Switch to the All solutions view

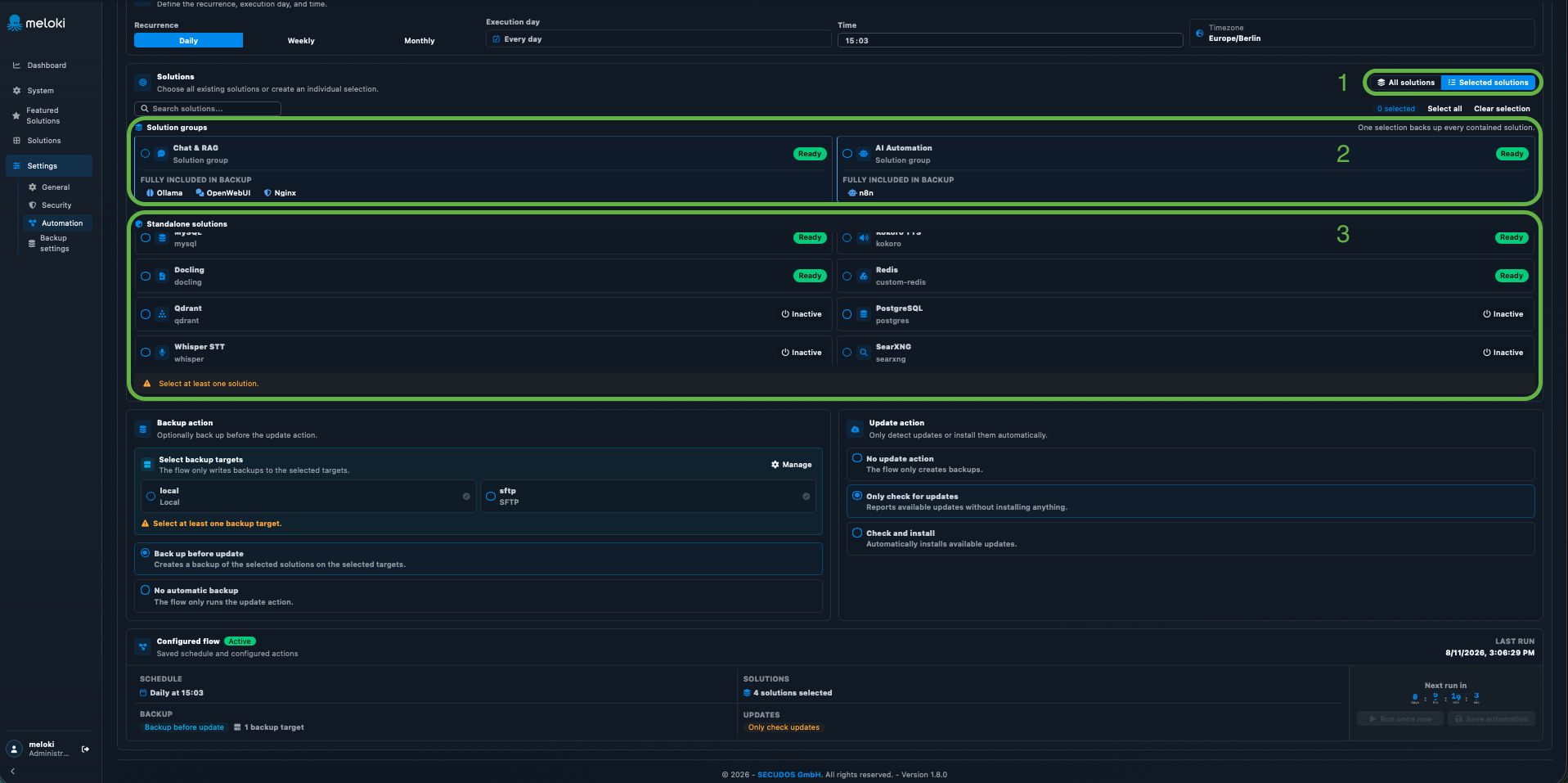(x=1405, y=83)
